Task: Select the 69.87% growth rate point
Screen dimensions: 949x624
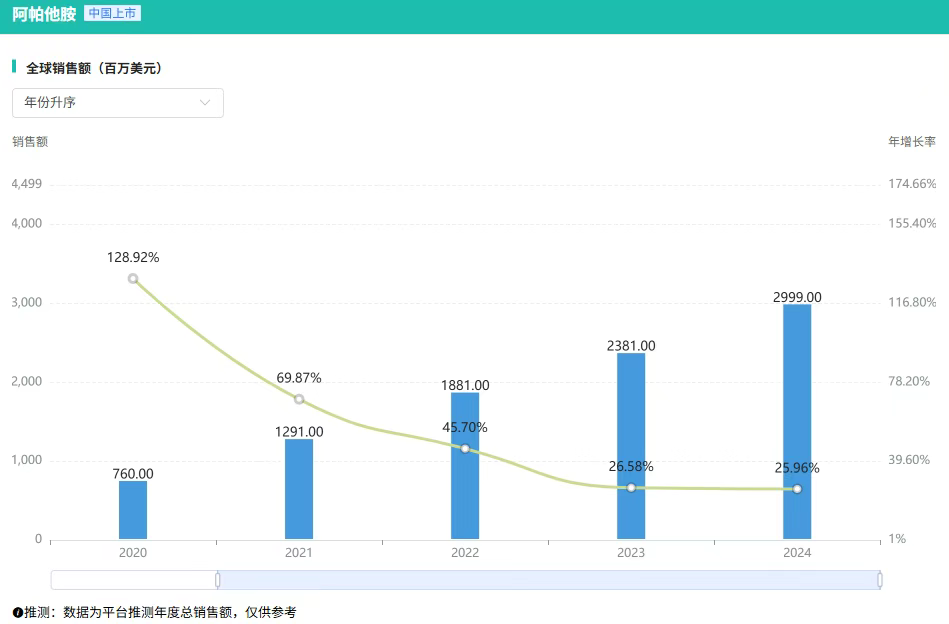Action: (x=299, y=399)
